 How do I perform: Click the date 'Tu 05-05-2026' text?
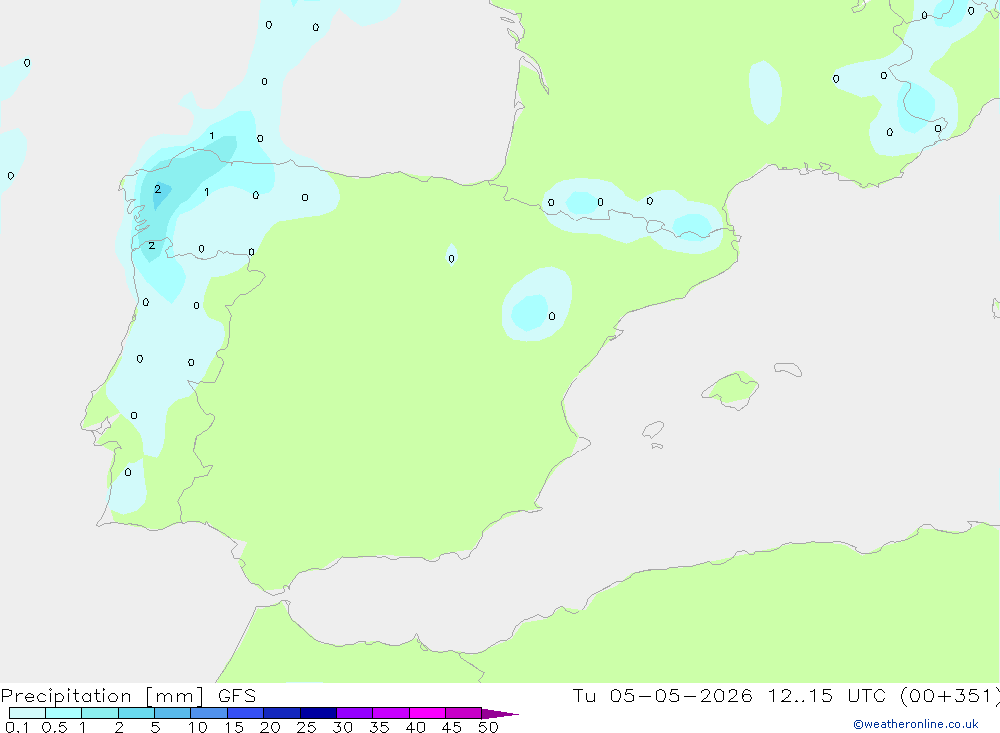click(x=663, y=695)
